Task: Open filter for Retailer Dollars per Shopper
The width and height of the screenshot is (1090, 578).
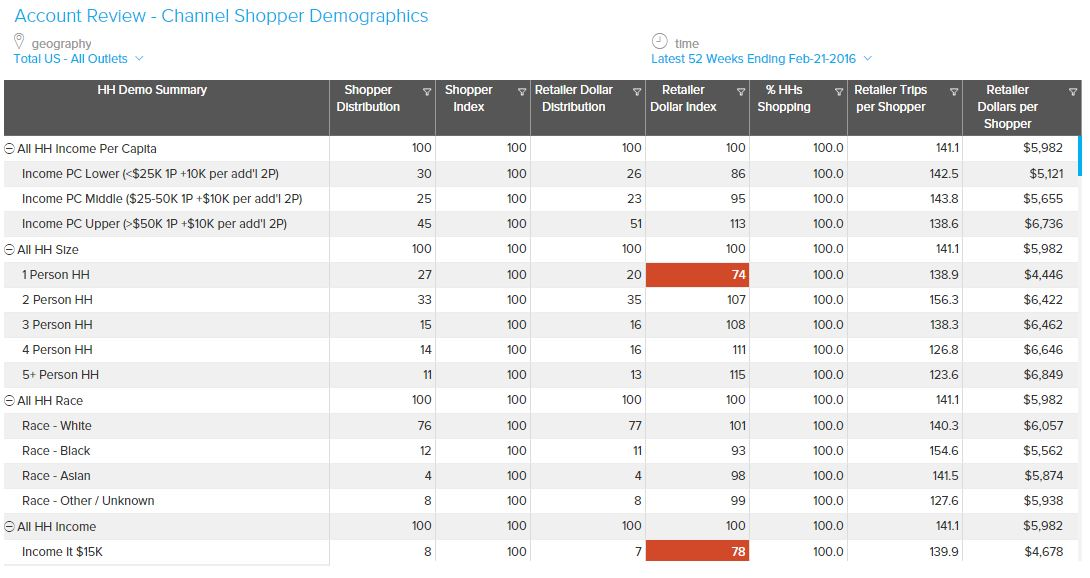Action: point(1071,92)
